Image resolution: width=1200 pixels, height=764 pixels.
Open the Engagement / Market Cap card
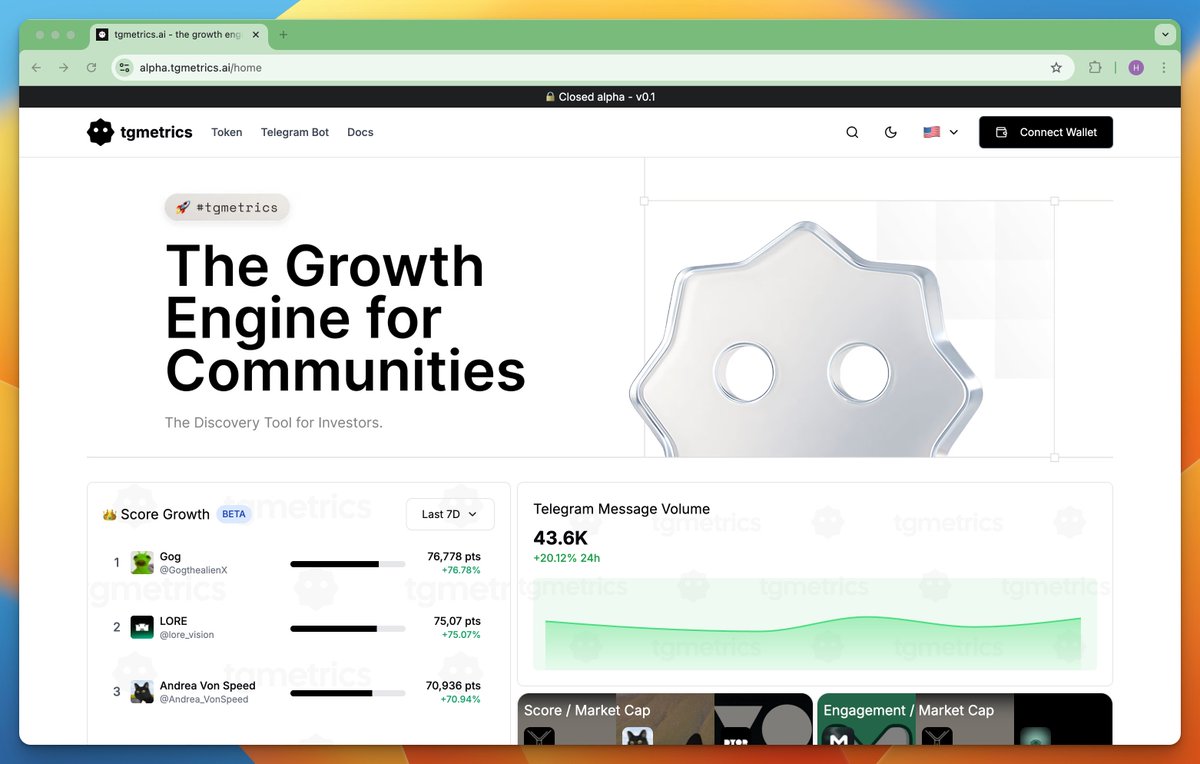pos(965,719)
